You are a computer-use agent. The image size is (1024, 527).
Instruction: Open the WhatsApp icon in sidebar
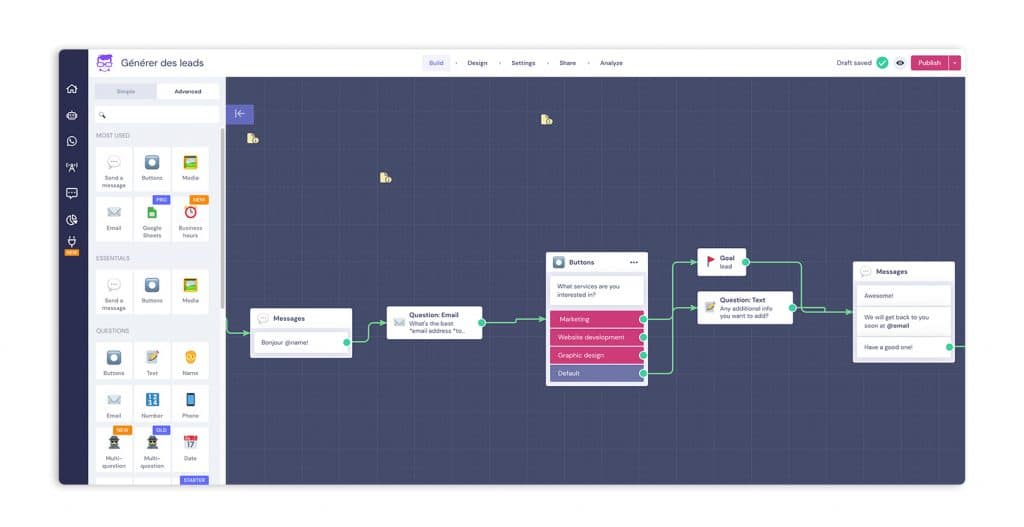(x=72, y=141)
